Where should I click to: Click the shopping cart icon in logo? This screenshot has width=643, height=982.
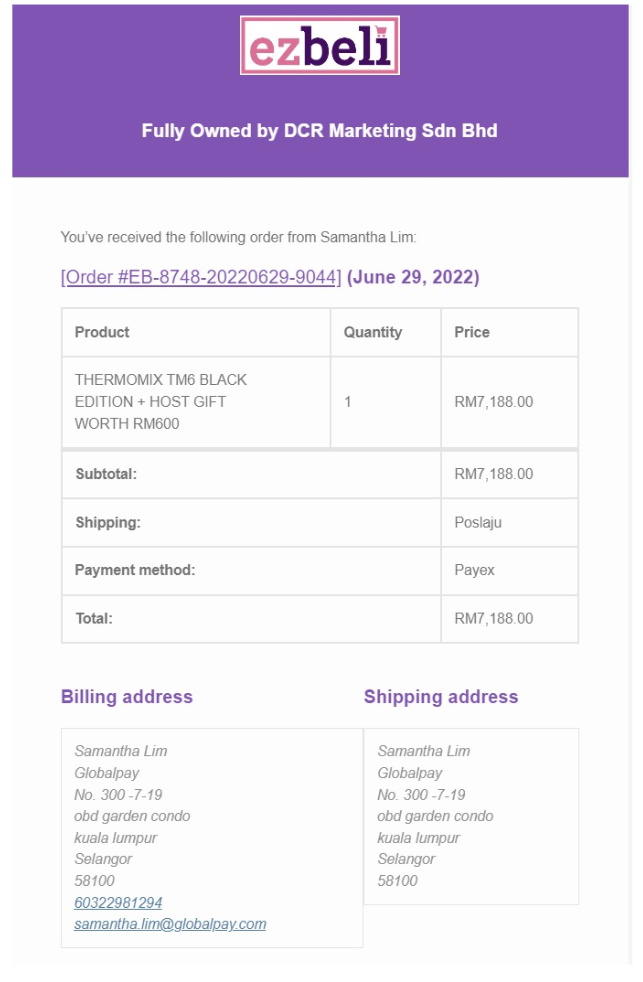tap(381, 31)
